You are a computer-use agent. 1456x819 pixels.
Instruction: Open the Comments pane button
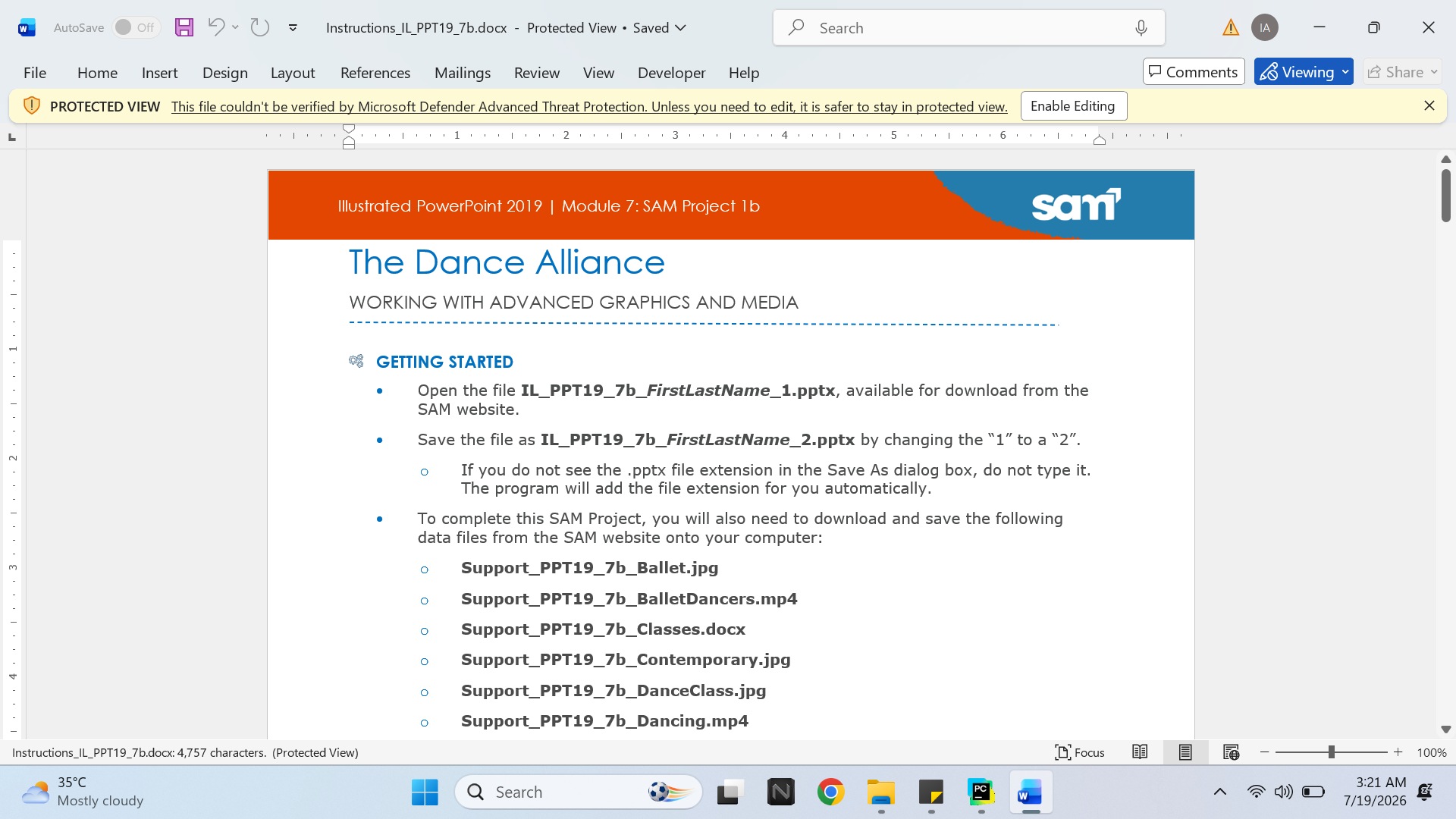click(1194, 72)
